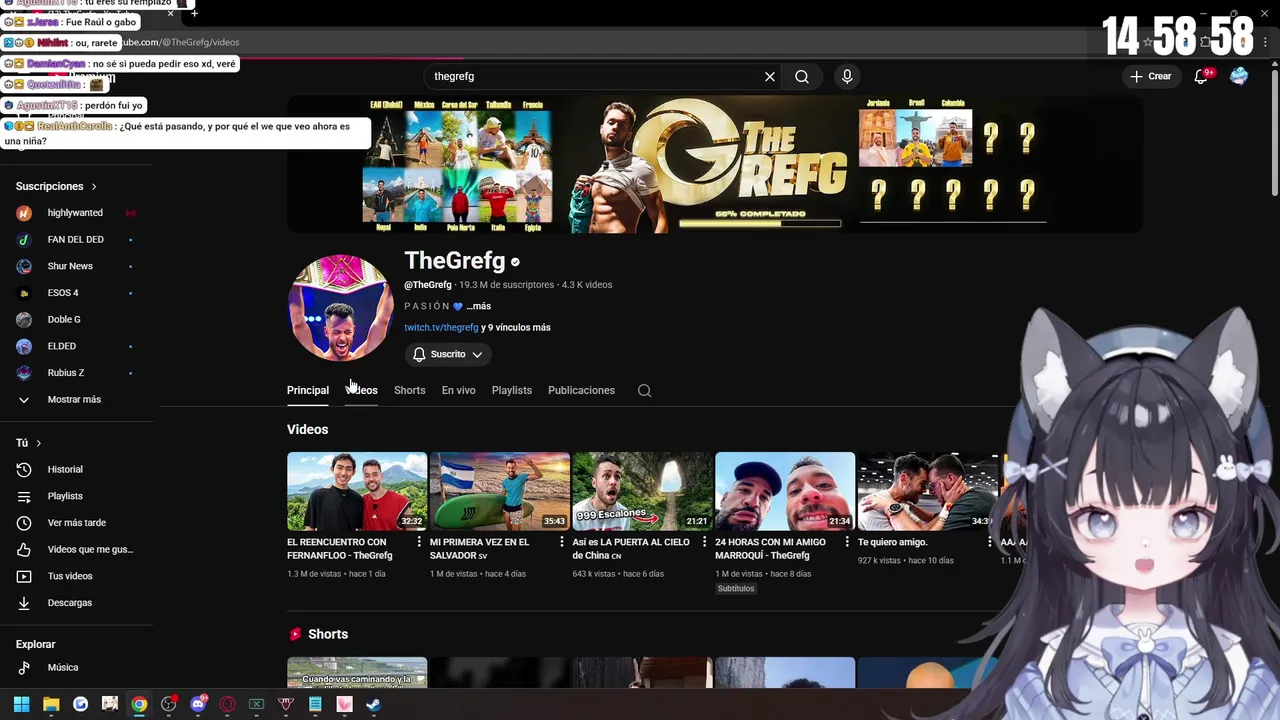Switch to Chrome in the taskbar
The image size is (1280, 720).
pyautogui.click(x=139, y=704)
